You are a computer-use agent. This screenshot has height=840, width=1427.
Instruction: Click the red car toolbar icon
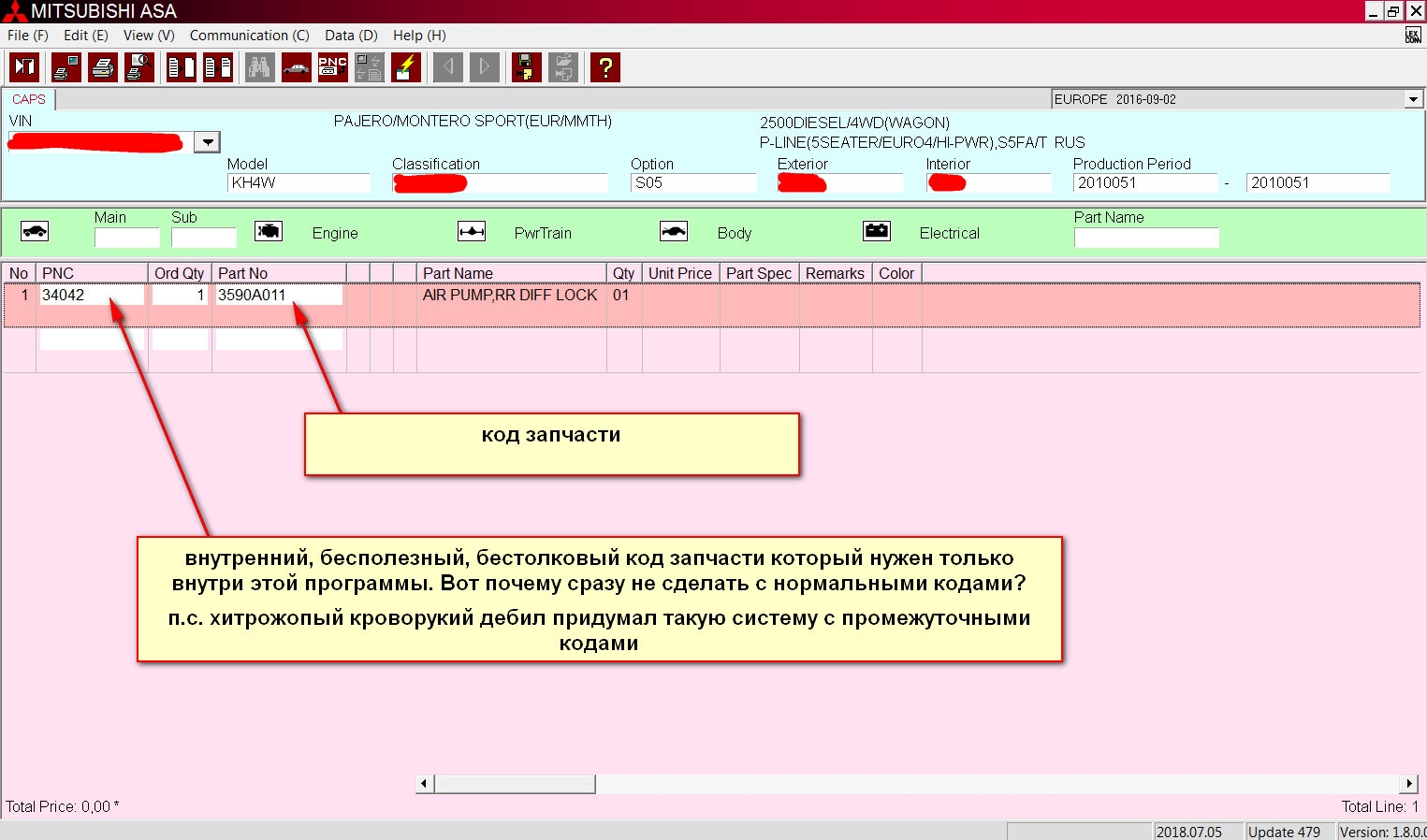[297, 67]
